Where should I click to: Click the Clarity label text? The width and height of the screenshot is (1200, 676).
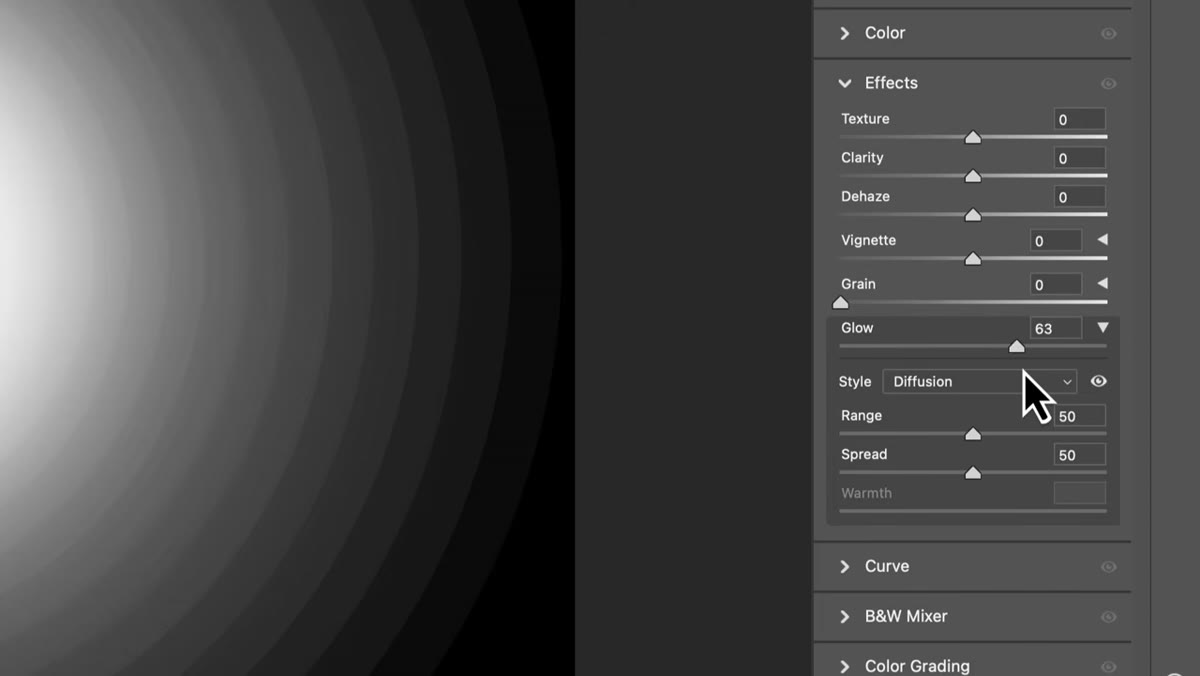tap(862, 158)
